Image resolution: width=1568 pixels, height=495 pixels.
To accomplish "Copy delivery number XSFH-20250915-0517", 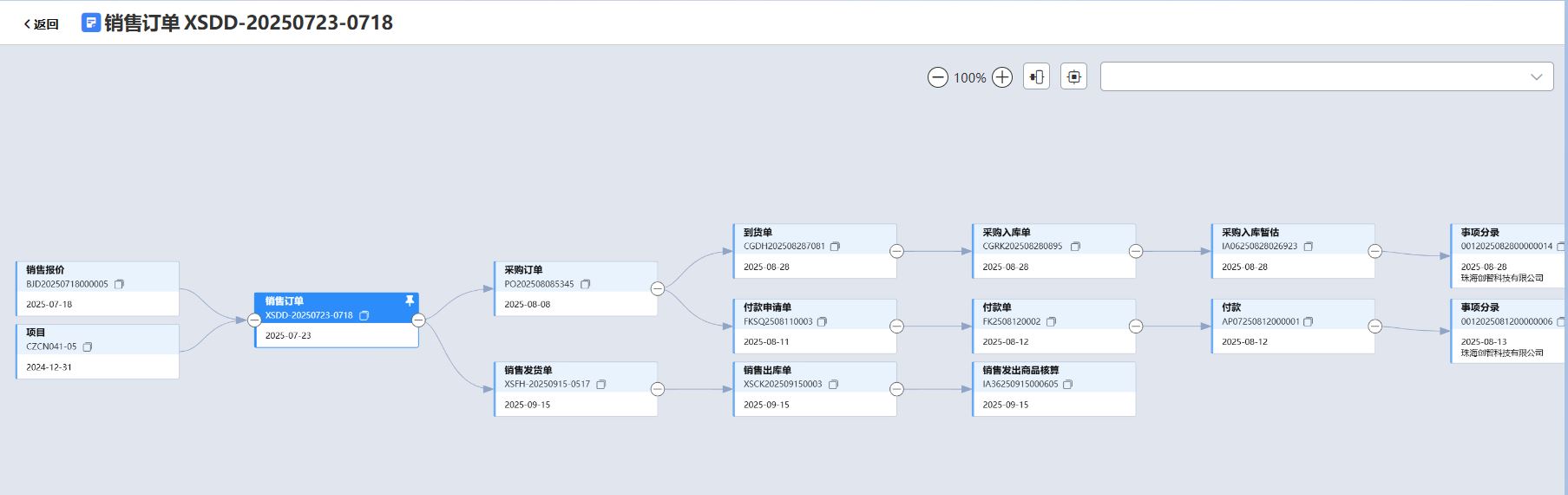I will coord(601,384).
